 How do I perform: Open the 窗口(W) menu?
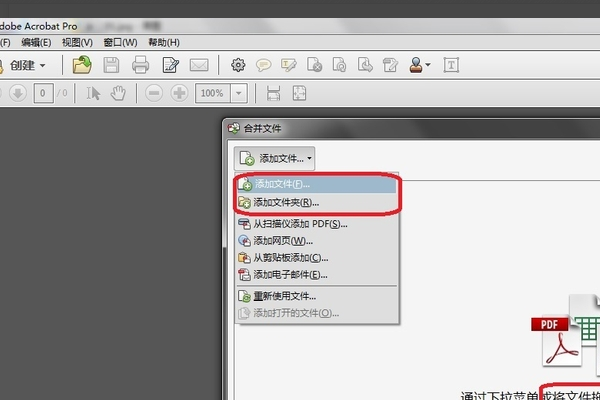click(x=120, y=42)
